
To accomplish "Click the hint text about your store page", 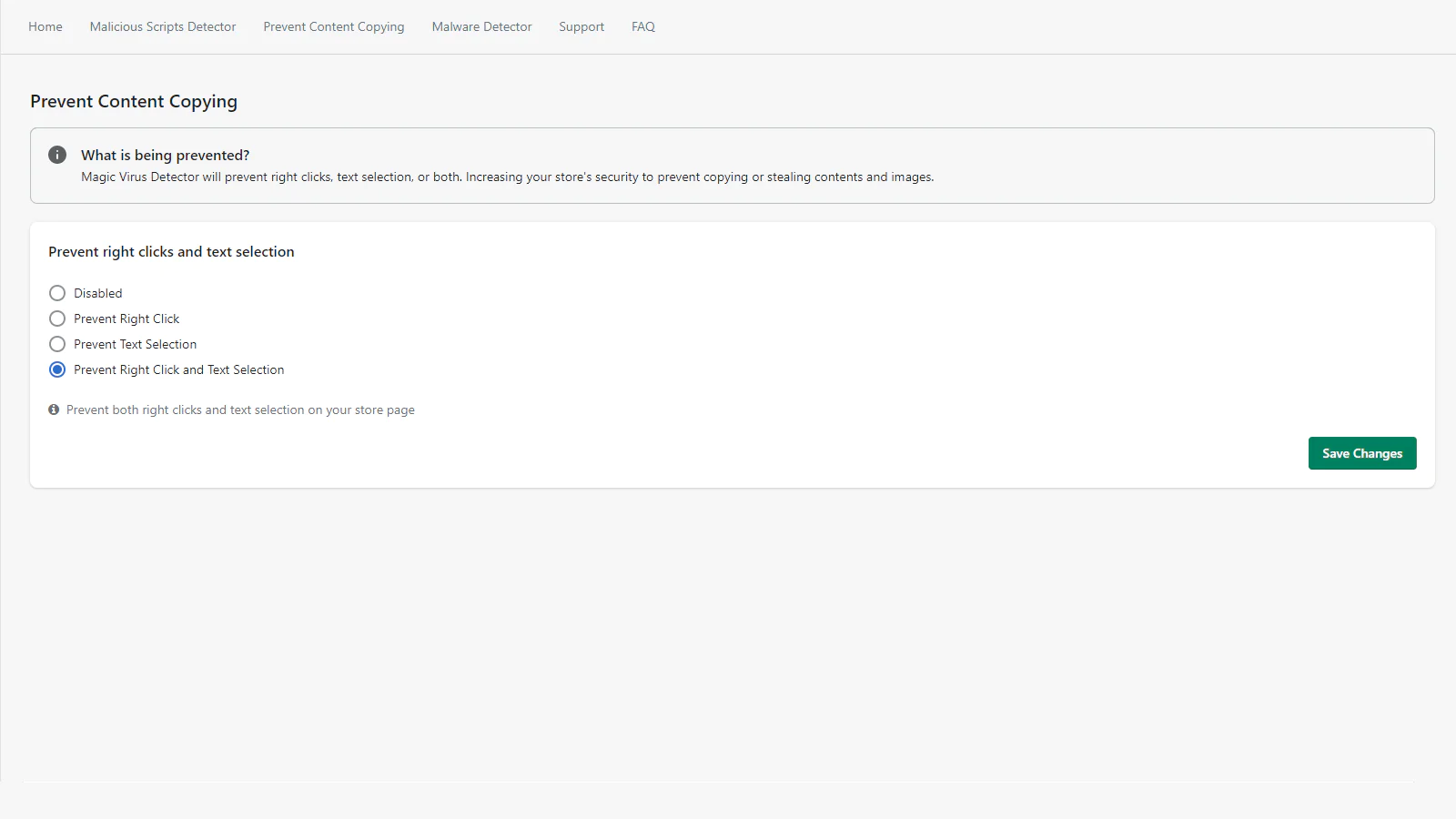I will [240, 409].
